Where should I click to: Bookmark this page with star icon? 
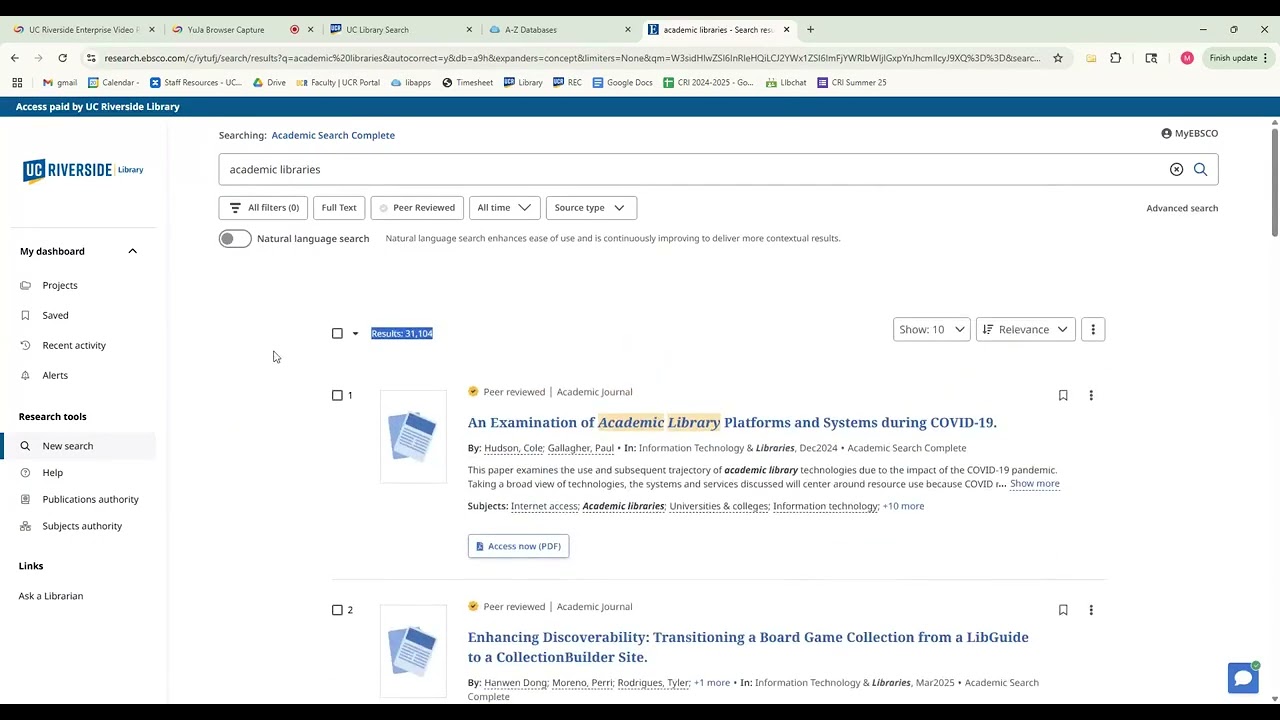1058,58
